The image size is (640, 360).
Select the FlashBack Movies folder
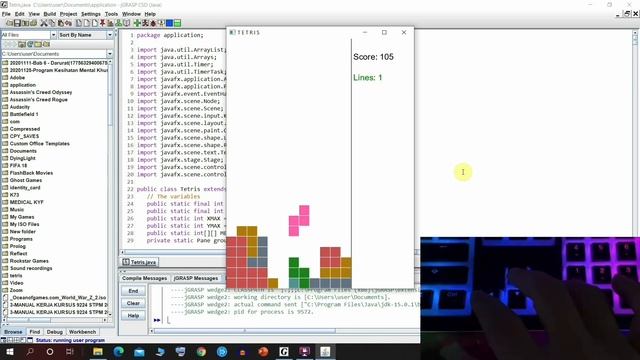point(31,173)
